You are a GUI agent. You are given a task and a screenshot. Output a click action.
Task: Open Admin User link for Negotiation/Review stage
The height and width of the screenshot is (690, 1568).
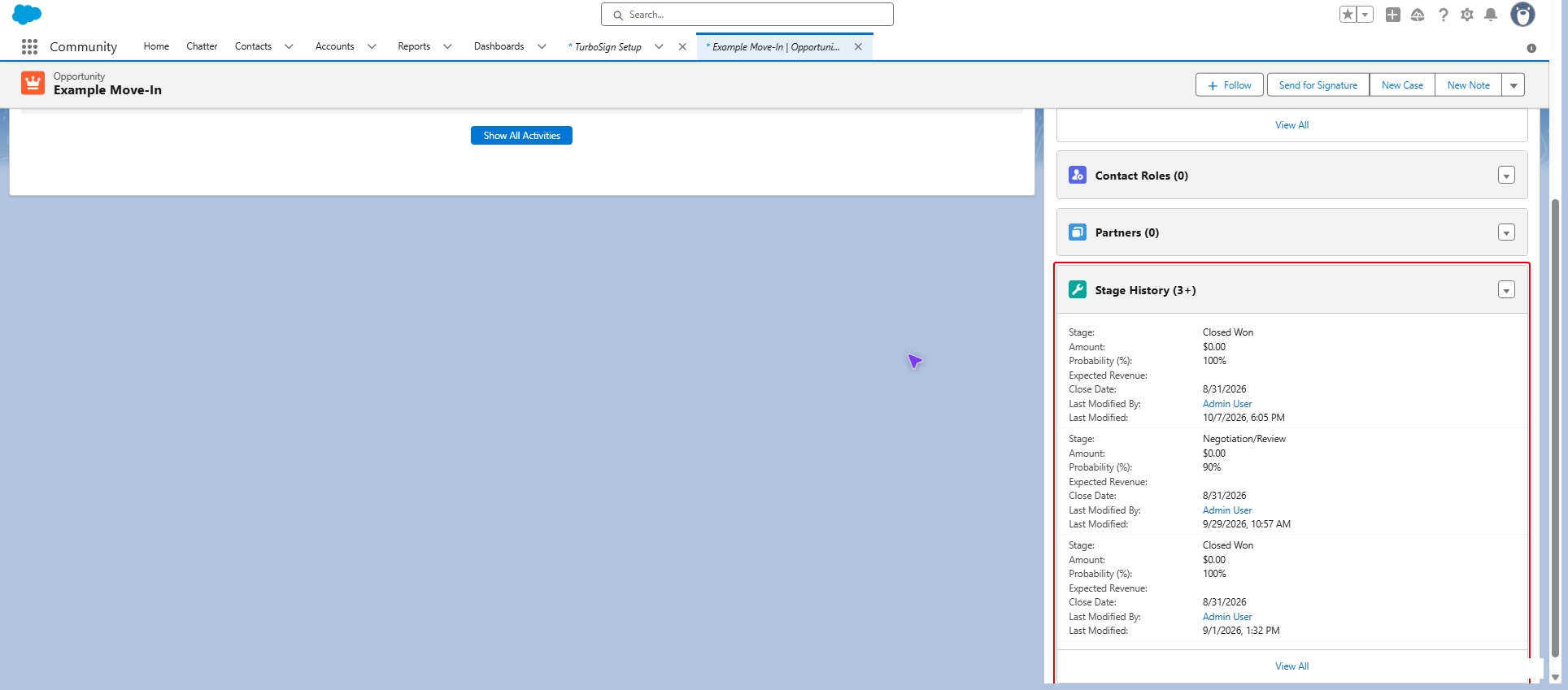pyautogui.click(x=1227, y=510)
